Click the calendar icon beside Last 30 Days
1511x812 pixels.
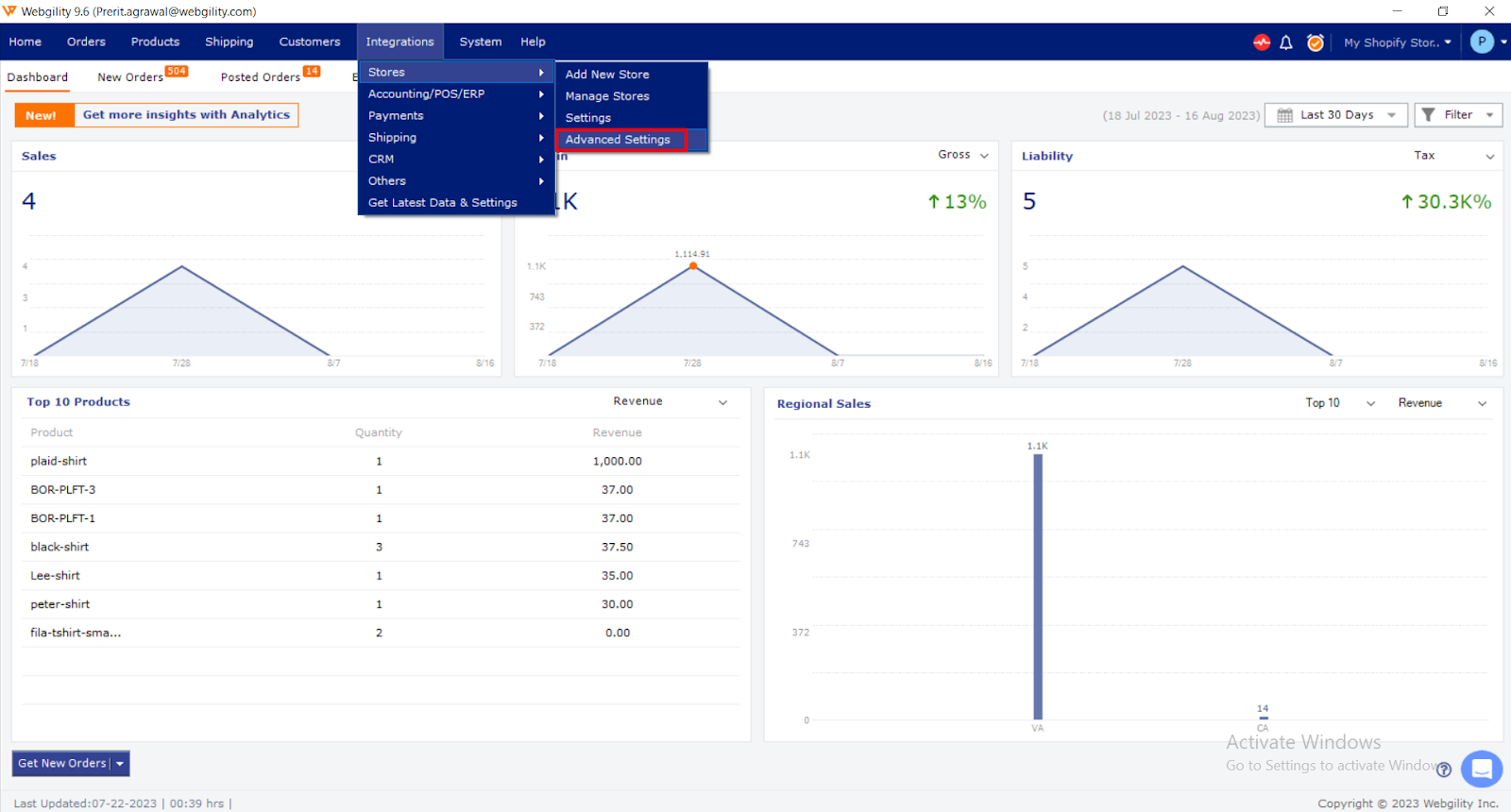point(1284,115)
